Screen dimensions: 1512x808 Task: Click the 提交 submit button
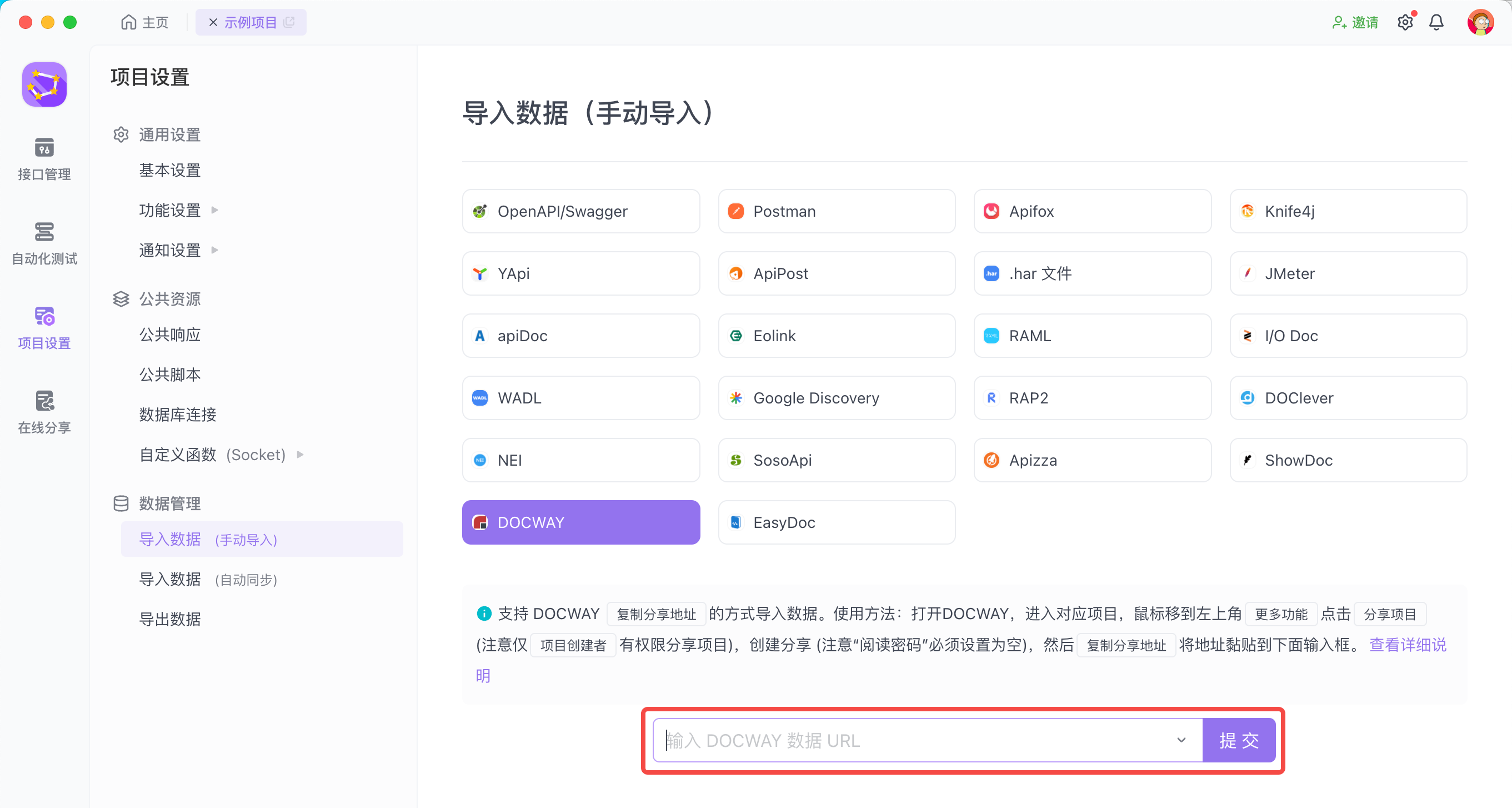pyautogui.click(x=1239, y=740)
